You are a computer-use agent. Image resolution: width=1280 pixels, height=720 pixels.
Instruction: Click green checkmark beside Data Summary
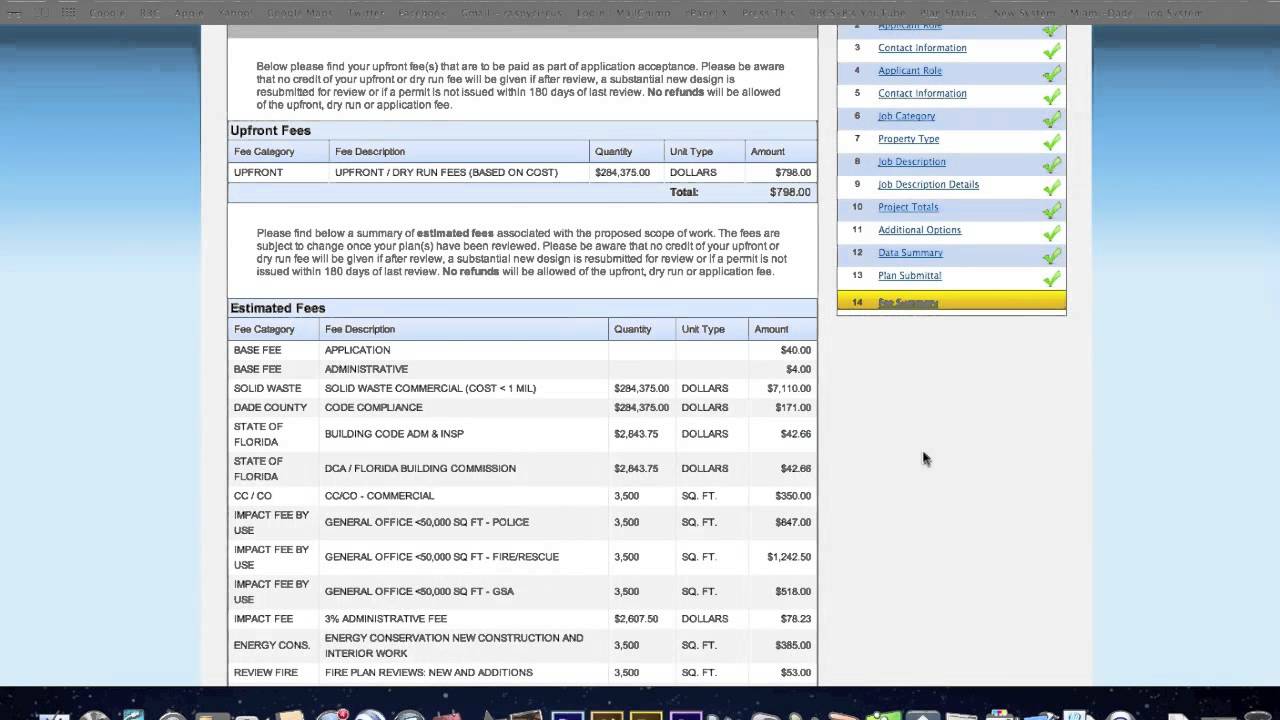(x=1051, y=256)
